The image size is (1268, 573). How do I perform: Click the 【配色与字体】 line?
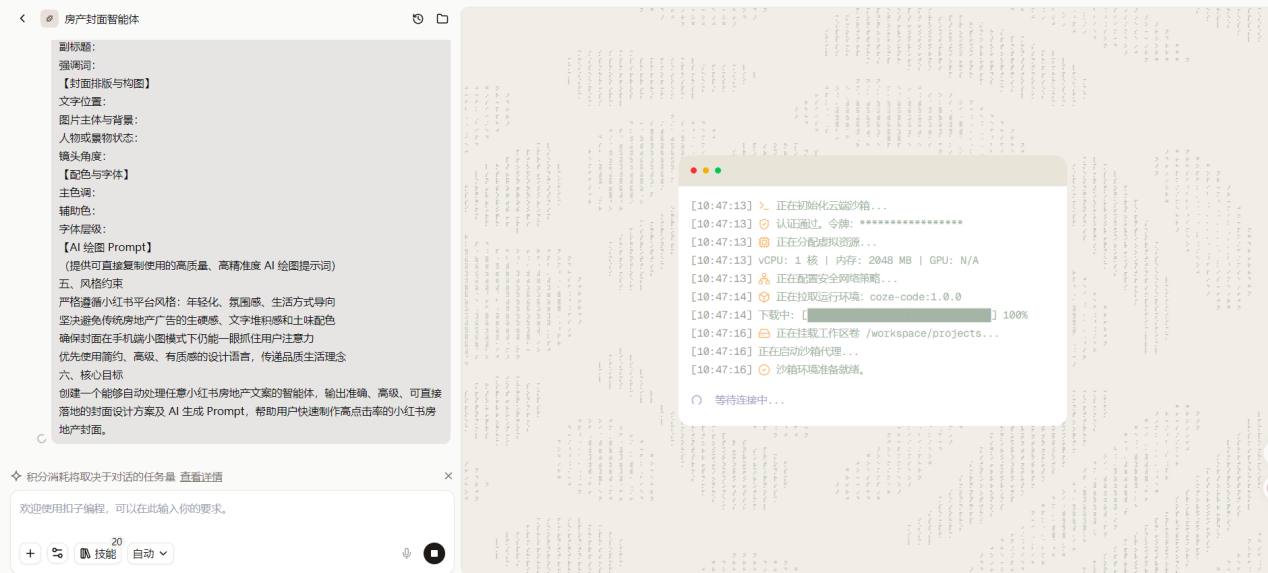[96, 174]
